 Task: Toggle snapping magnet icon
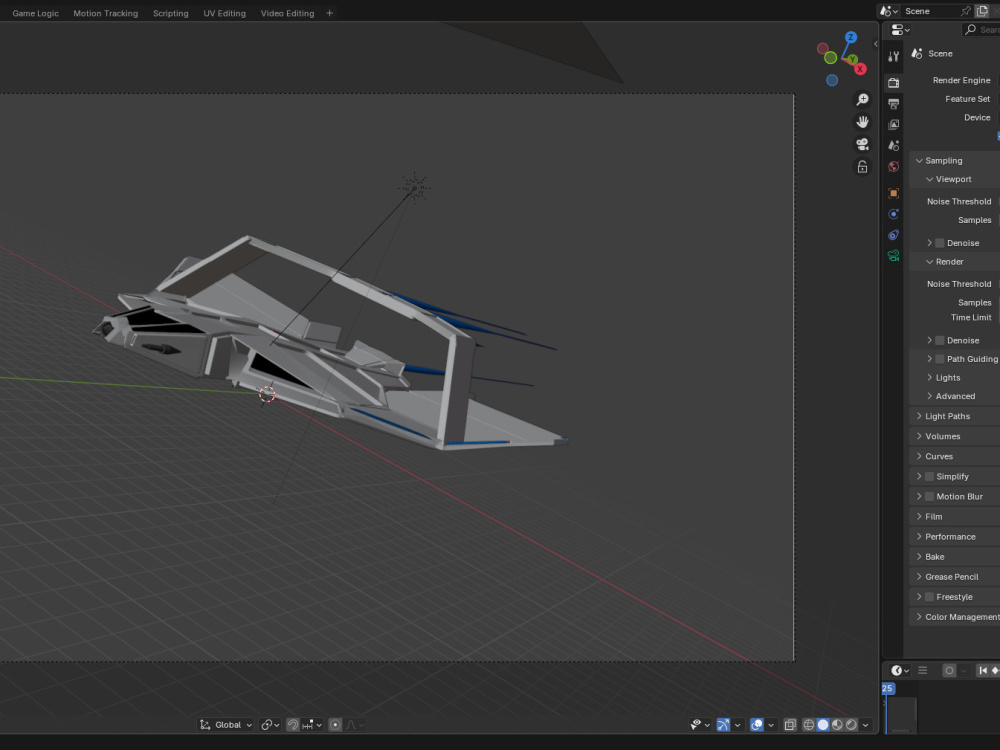293,724
